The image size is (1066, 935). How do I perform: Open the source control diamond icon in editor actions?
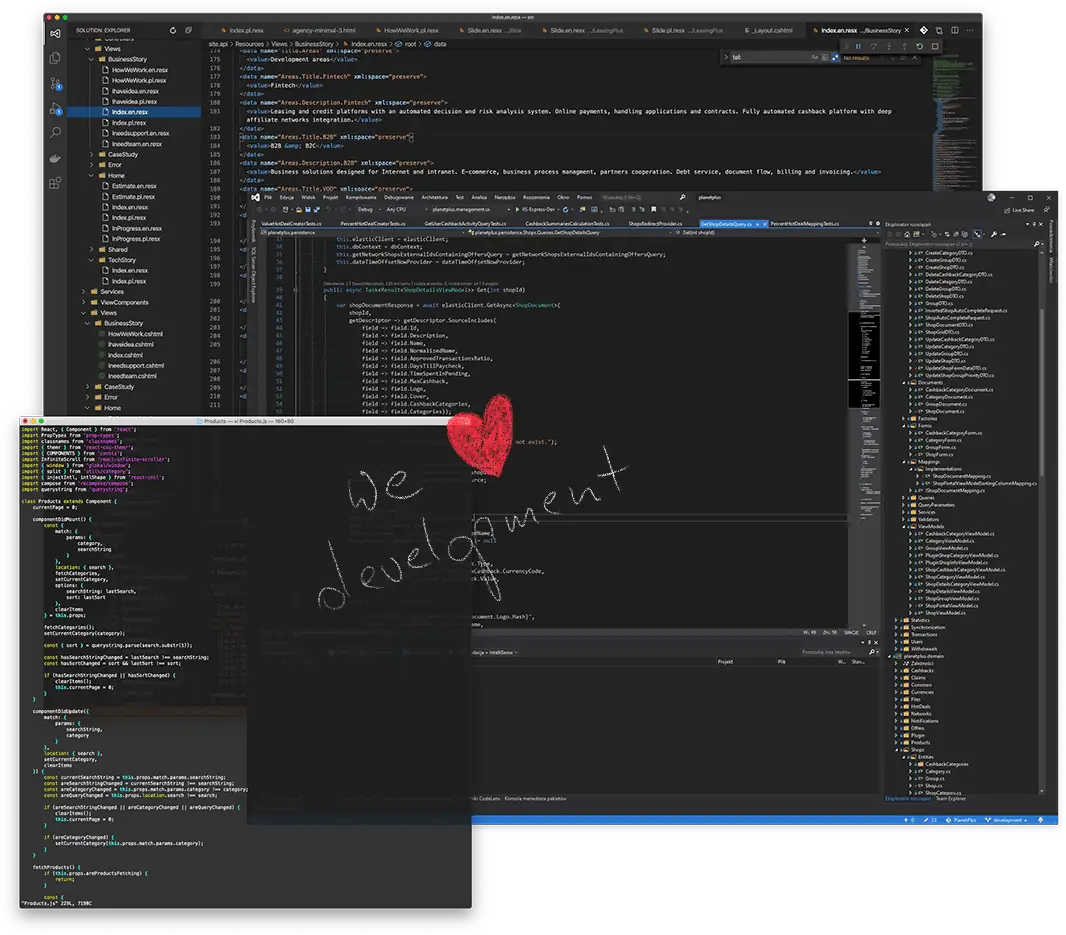(923, 30)
